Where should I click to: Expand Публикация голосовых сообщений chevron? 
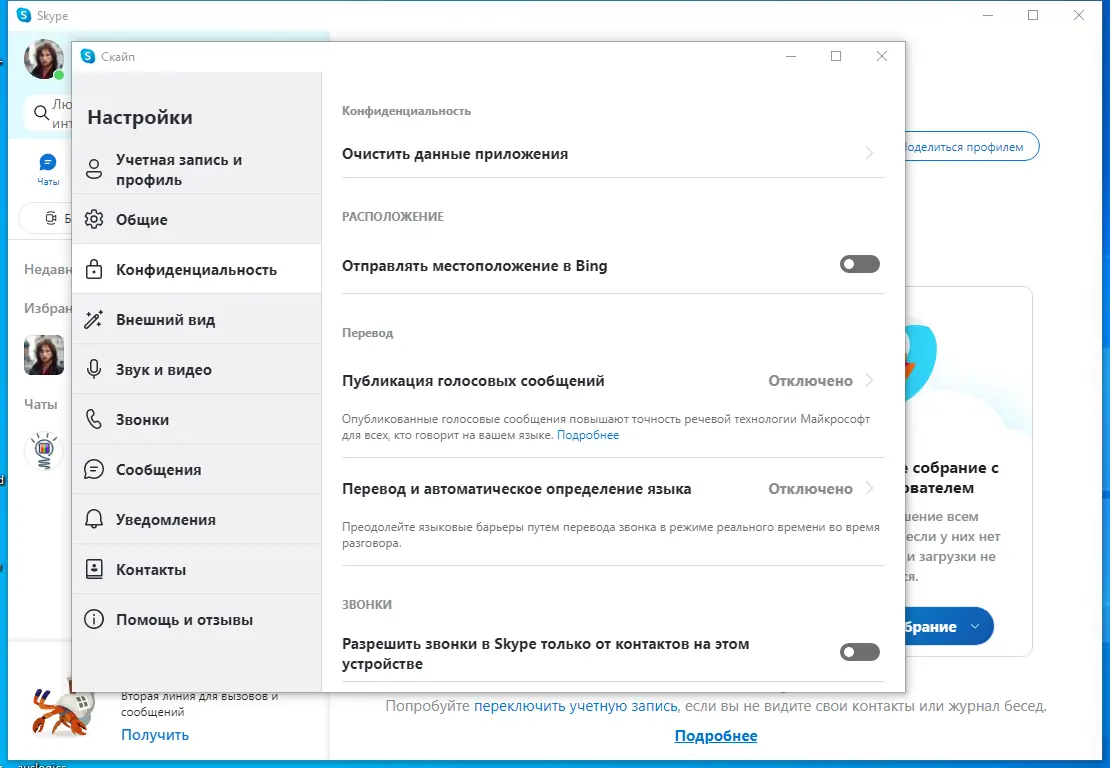click(x=869, y=381)
